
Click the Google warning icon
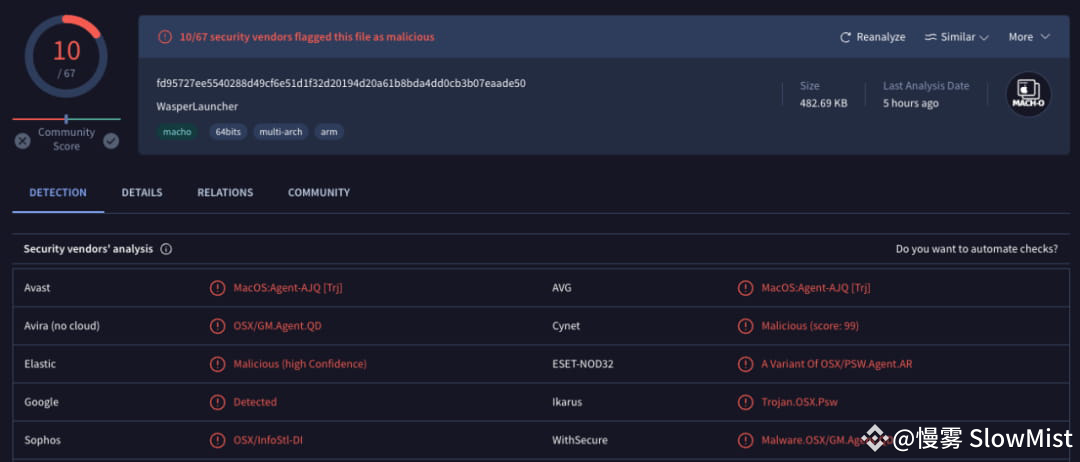click(x=218, y=401)
